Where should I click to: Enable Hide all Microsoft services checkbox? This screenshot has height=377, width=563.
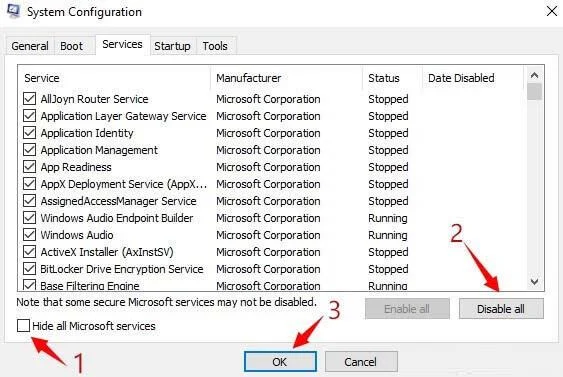23,326
